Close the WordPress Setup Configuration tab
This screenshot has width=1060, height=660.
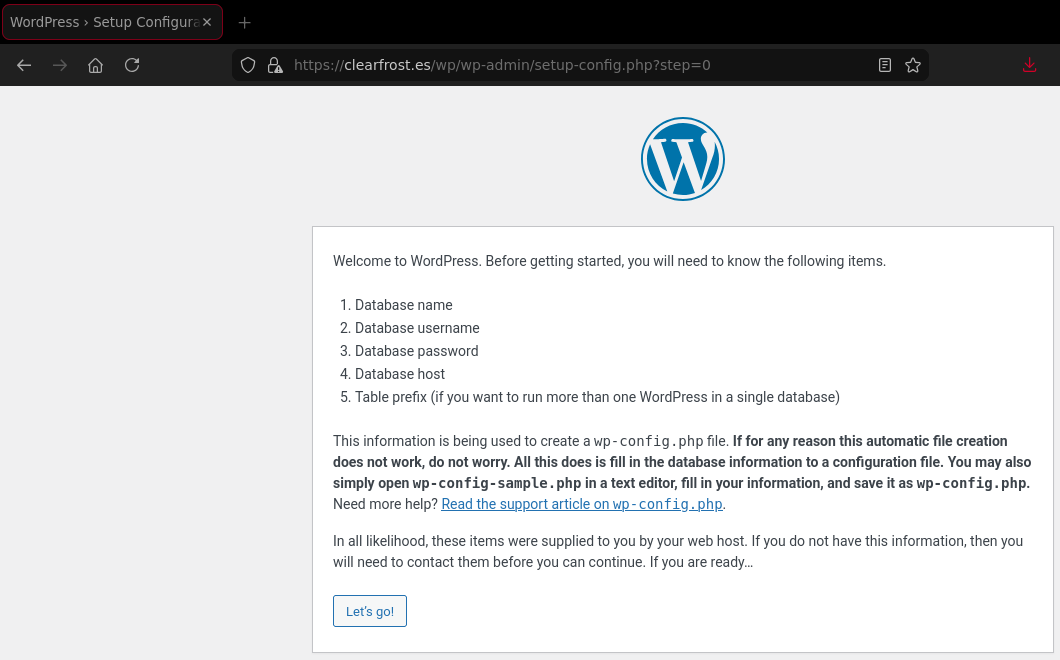[x=207, y=21]
